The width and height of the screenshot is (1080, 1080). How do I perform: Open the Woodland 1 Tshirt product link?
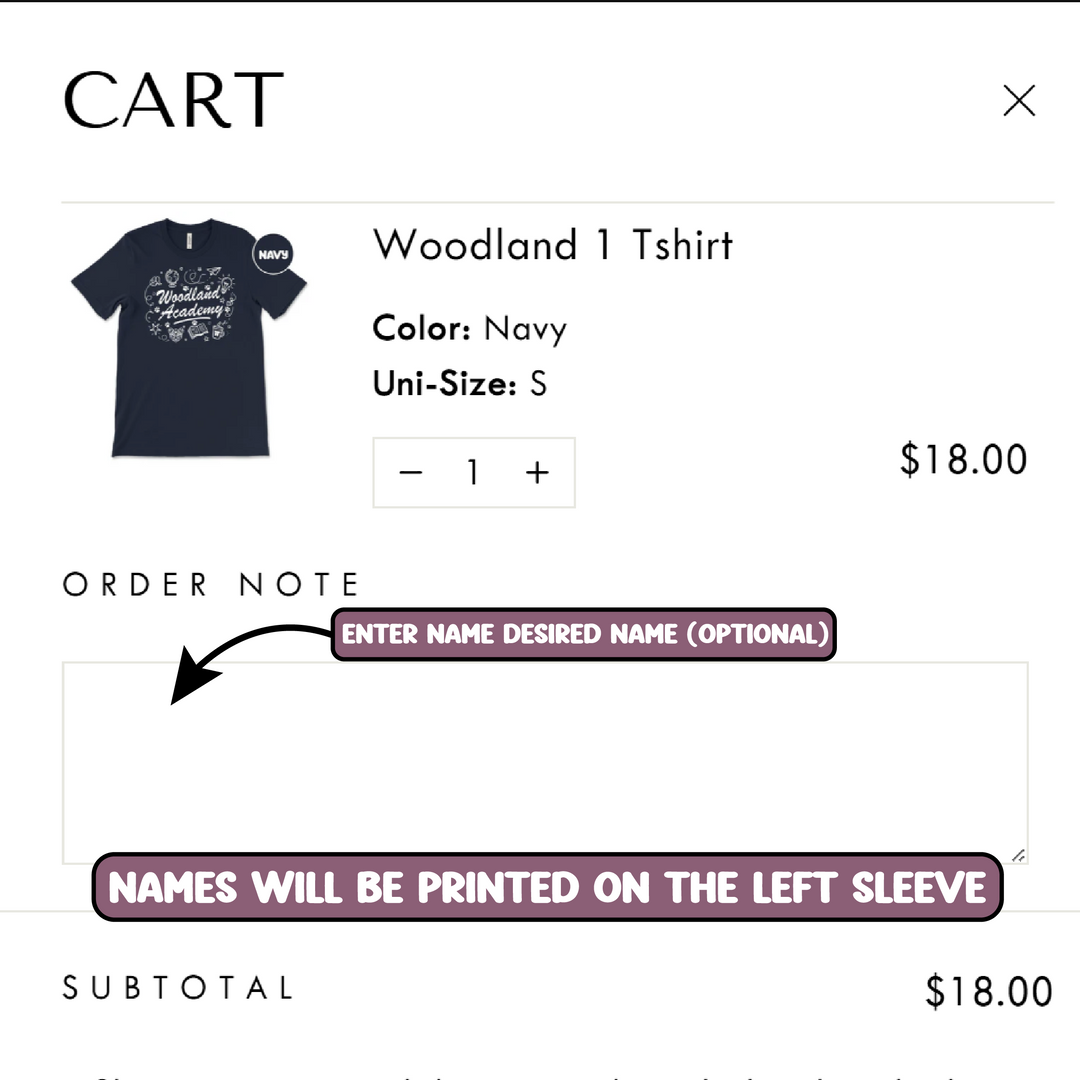point(553,243)
